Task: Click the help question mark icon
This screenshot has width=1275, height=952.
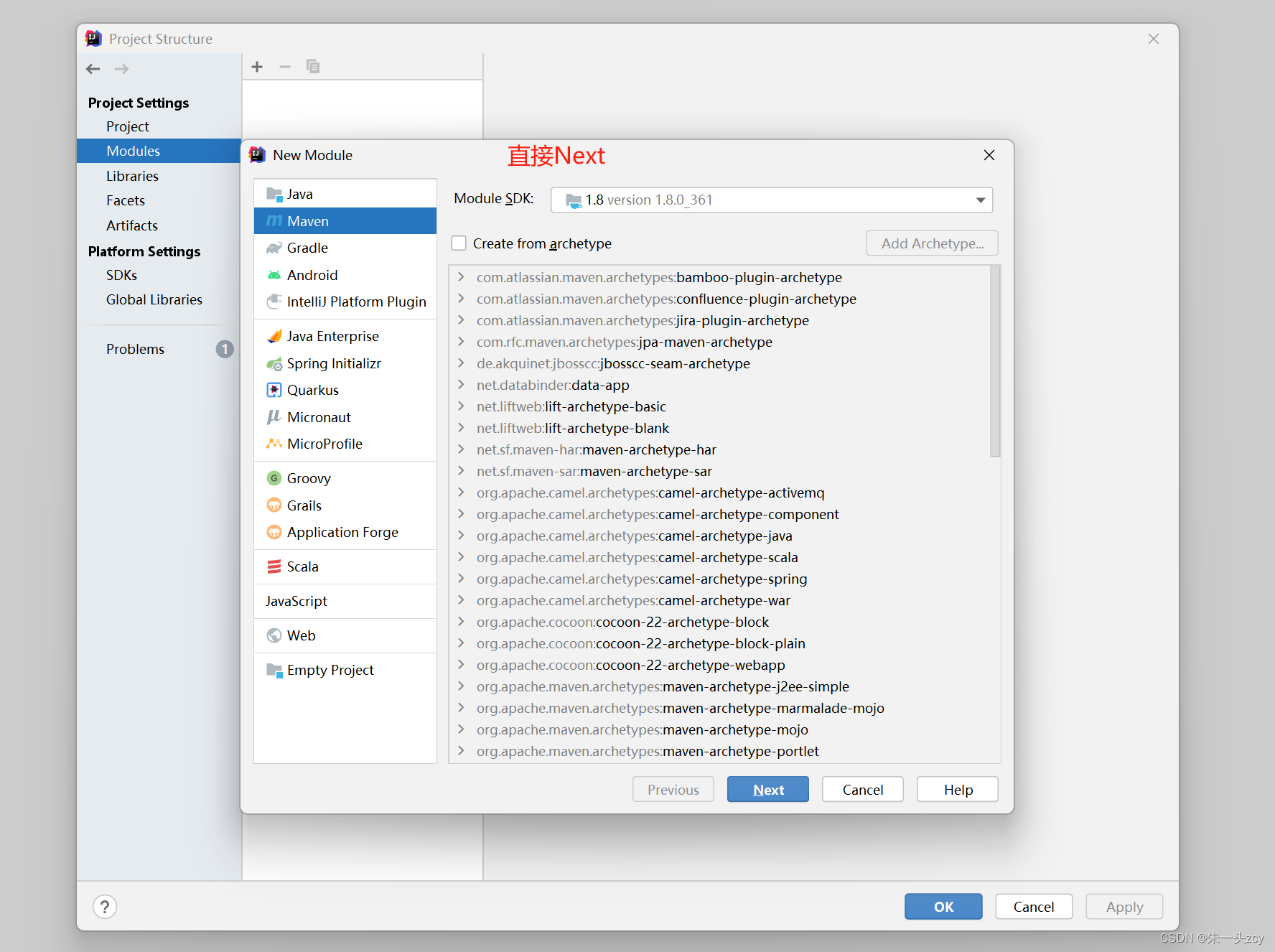Action: tap(105, 907)
